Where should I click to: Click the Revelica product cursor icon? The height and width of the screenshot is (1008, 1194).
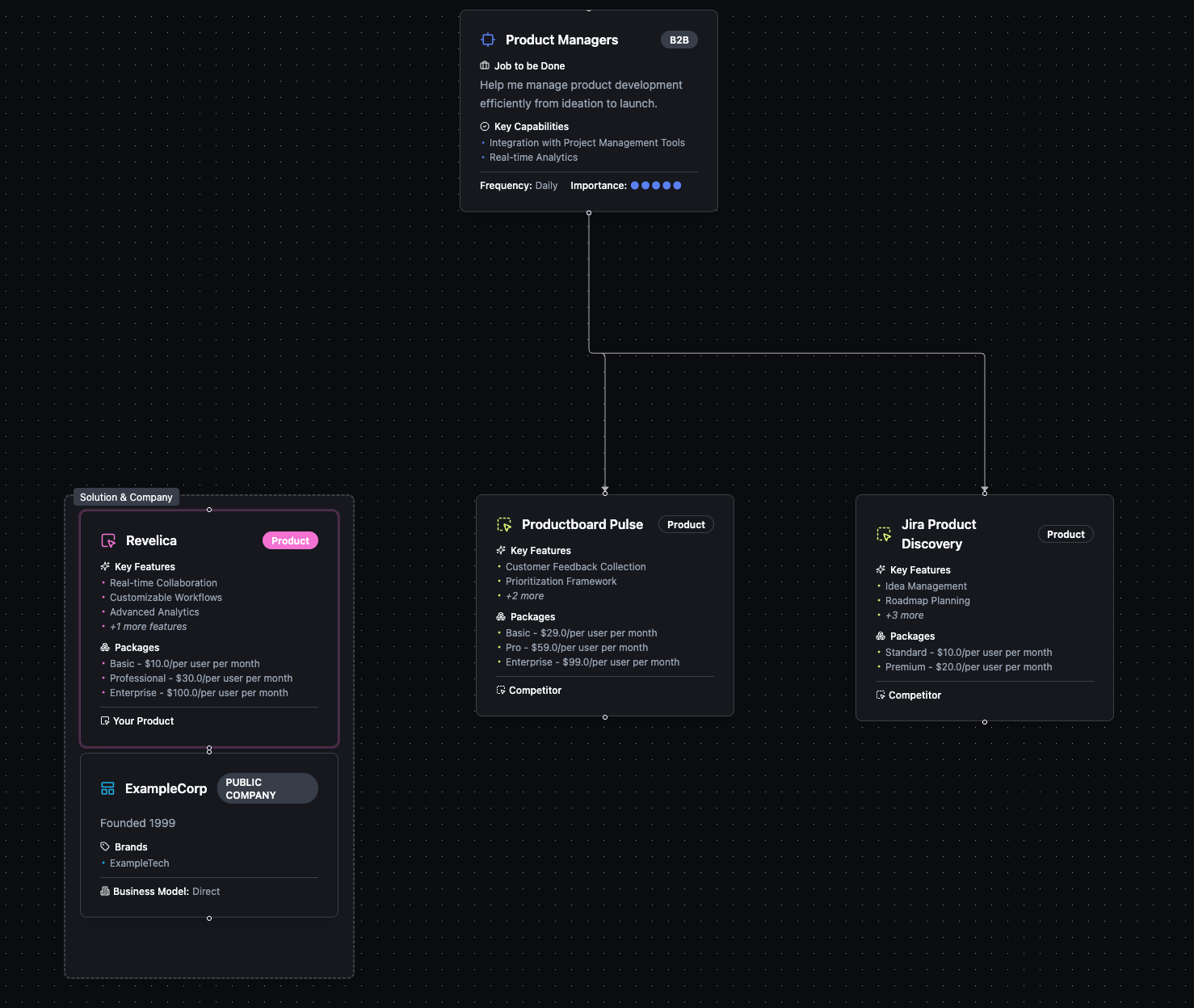coord(108,540)
